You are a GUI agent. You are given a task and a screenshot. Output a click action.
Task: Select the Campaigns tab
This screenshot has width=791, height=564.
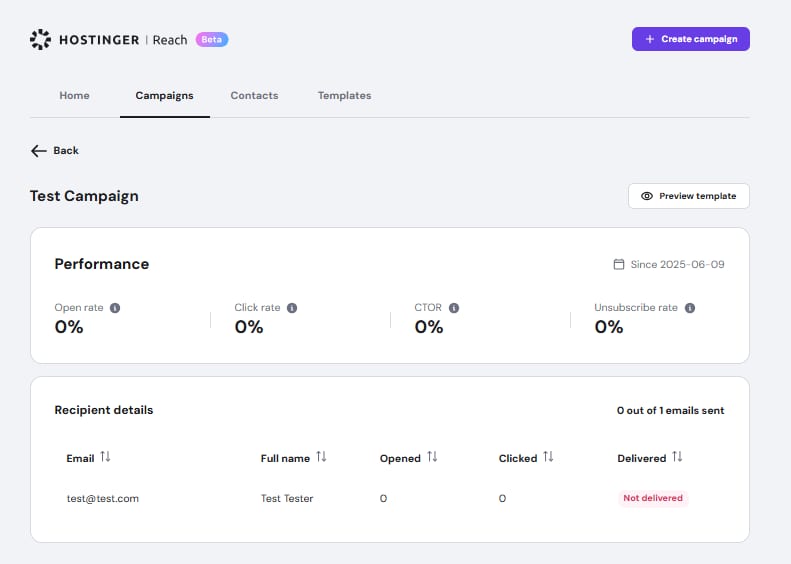[164, 96]
